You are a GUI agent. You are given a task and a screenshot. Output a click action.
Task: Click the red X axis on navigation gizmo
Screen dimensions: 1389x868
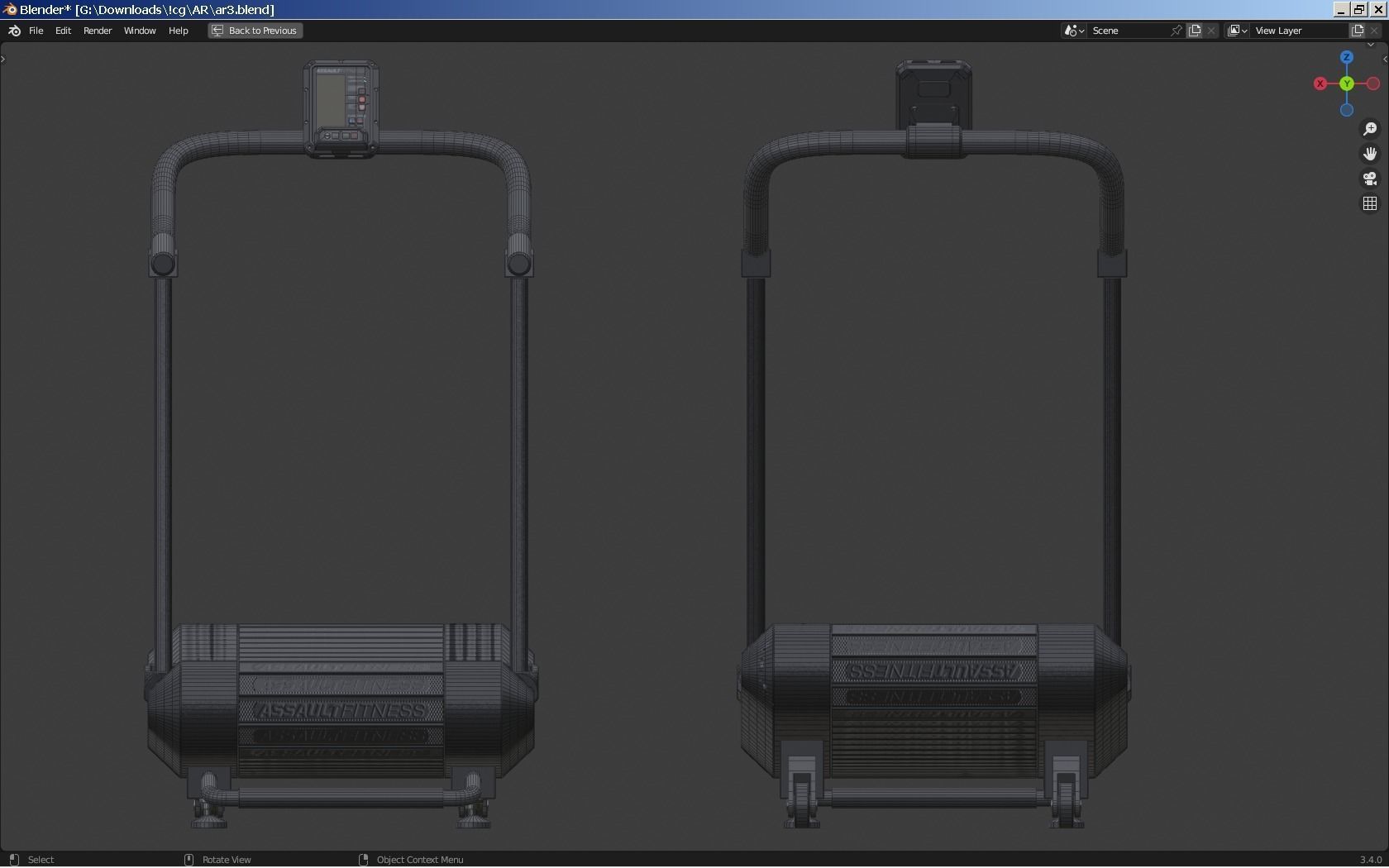[x=1320, y=84]
